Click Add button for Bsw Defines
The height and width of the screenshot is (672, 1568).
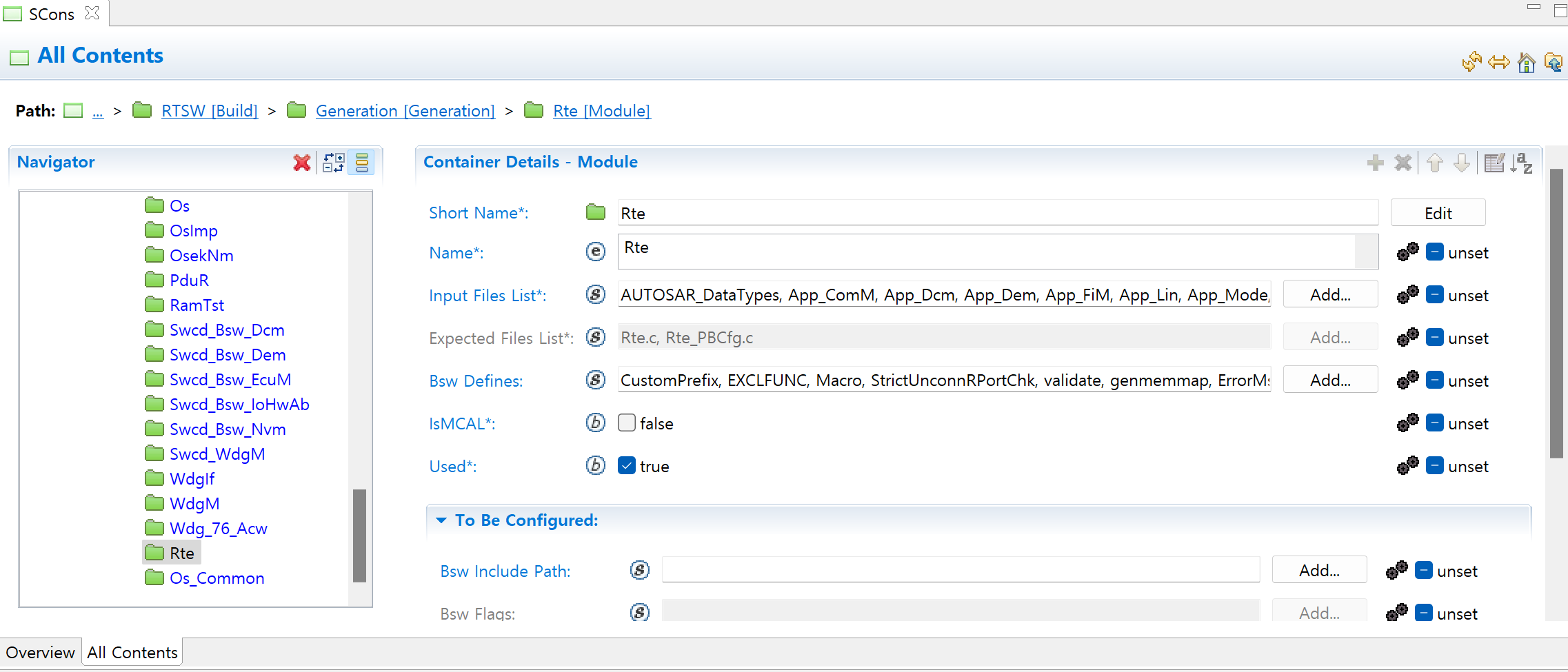click(x=1331, y=380)
